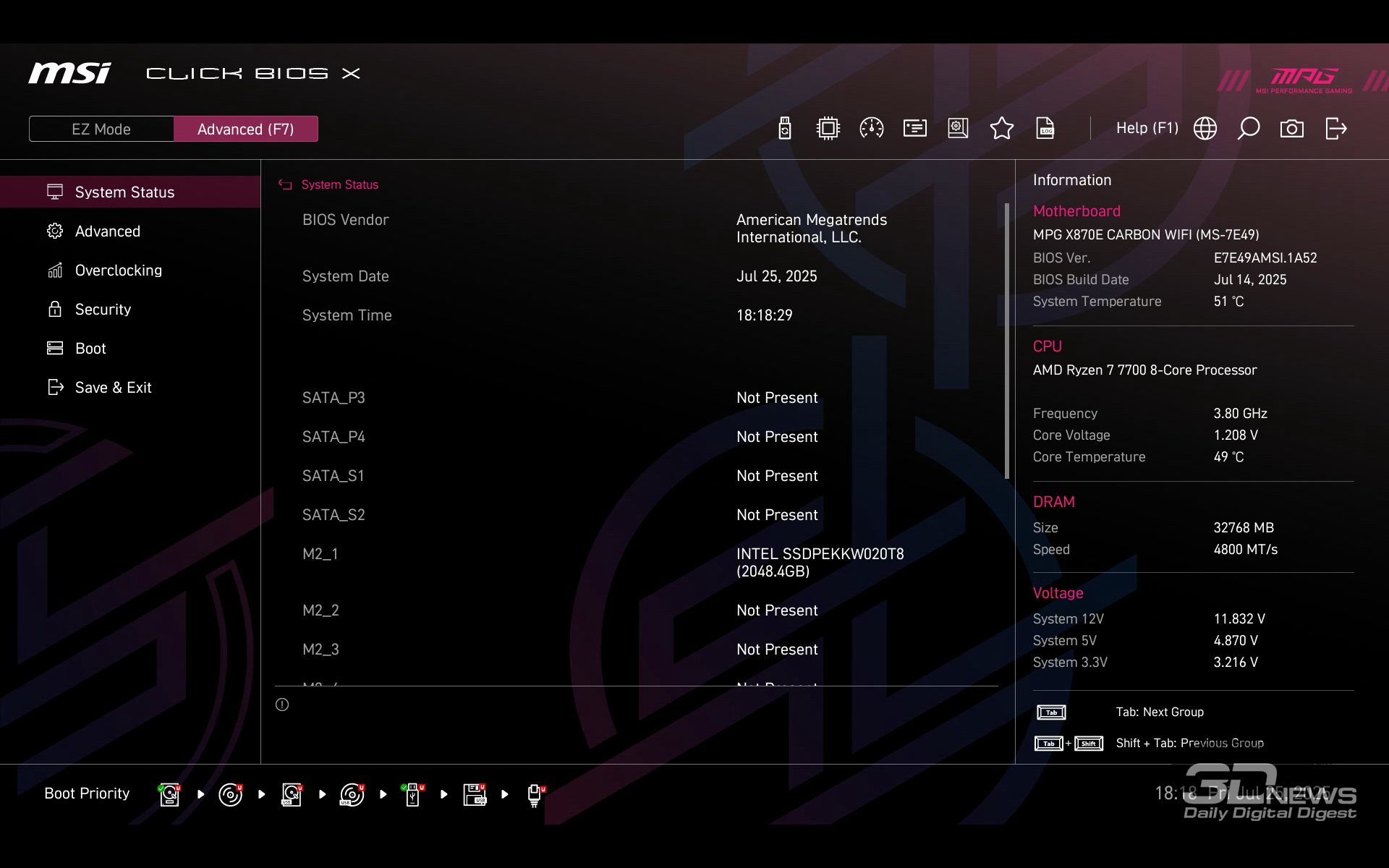The image size is (1389, 868).
Task: Click the MSI logo
Action: coord(69,73)
